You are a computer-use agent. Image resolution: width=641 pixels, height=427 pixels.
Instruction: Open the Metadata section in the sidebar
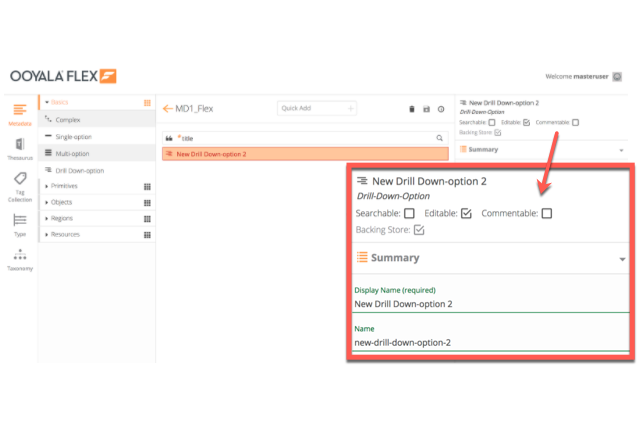(x=19, y=115)
